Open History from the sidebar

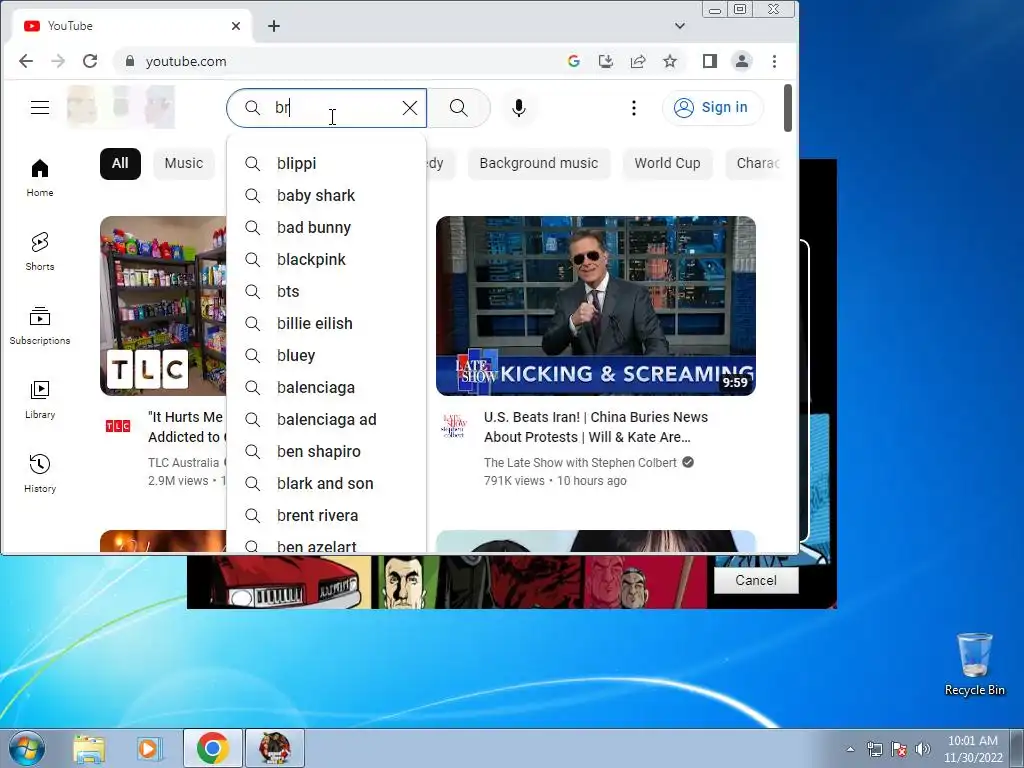(x=40, y=473)
